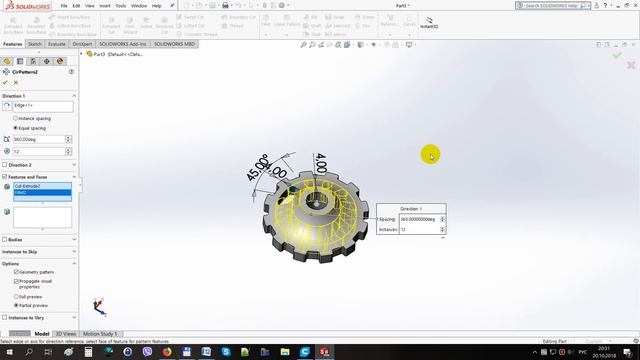Collapse the Direction 1 callout box chevron
640x360 pixels.
[443, 238]
